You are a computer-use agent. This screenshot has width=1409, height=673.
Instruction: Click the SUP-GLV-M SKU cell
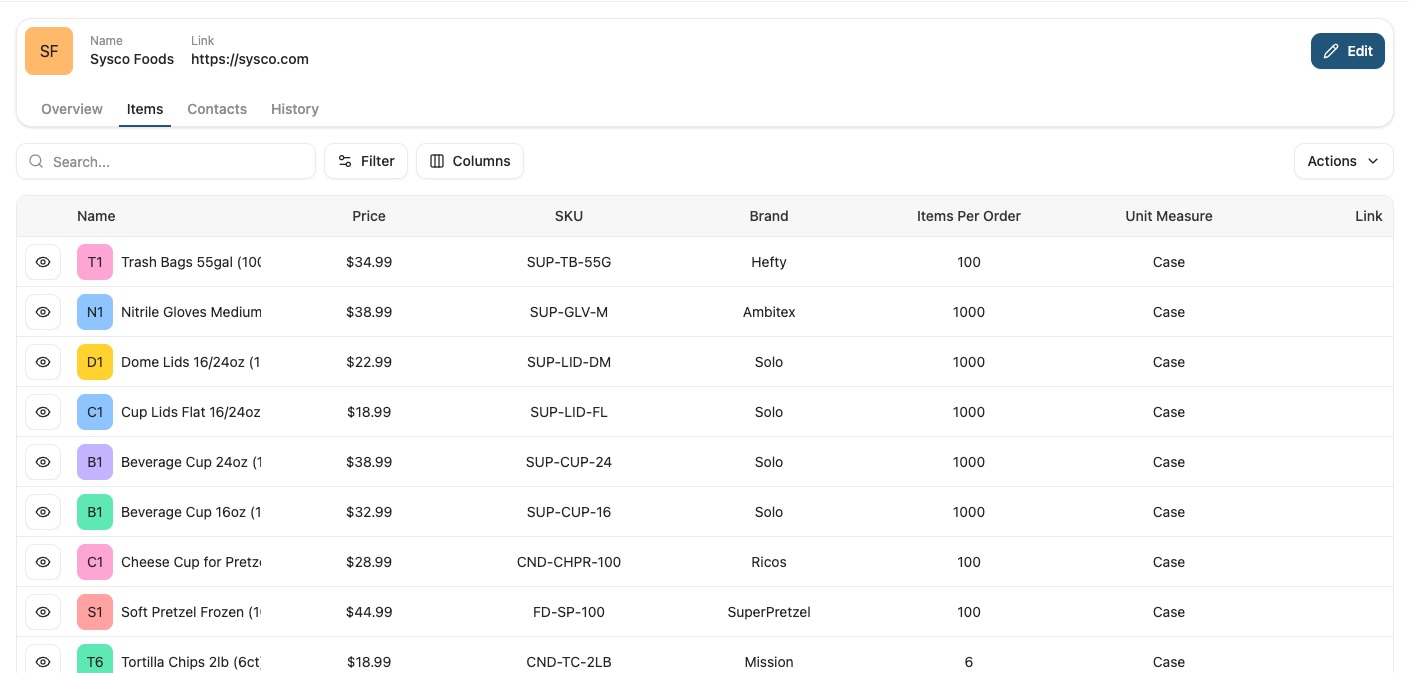(569, 312)
